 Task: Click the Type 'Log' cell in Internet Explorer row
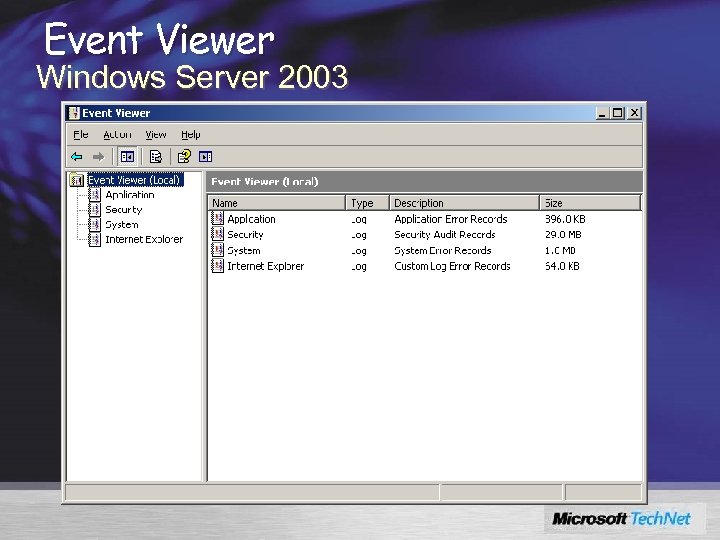click(359, 266)
